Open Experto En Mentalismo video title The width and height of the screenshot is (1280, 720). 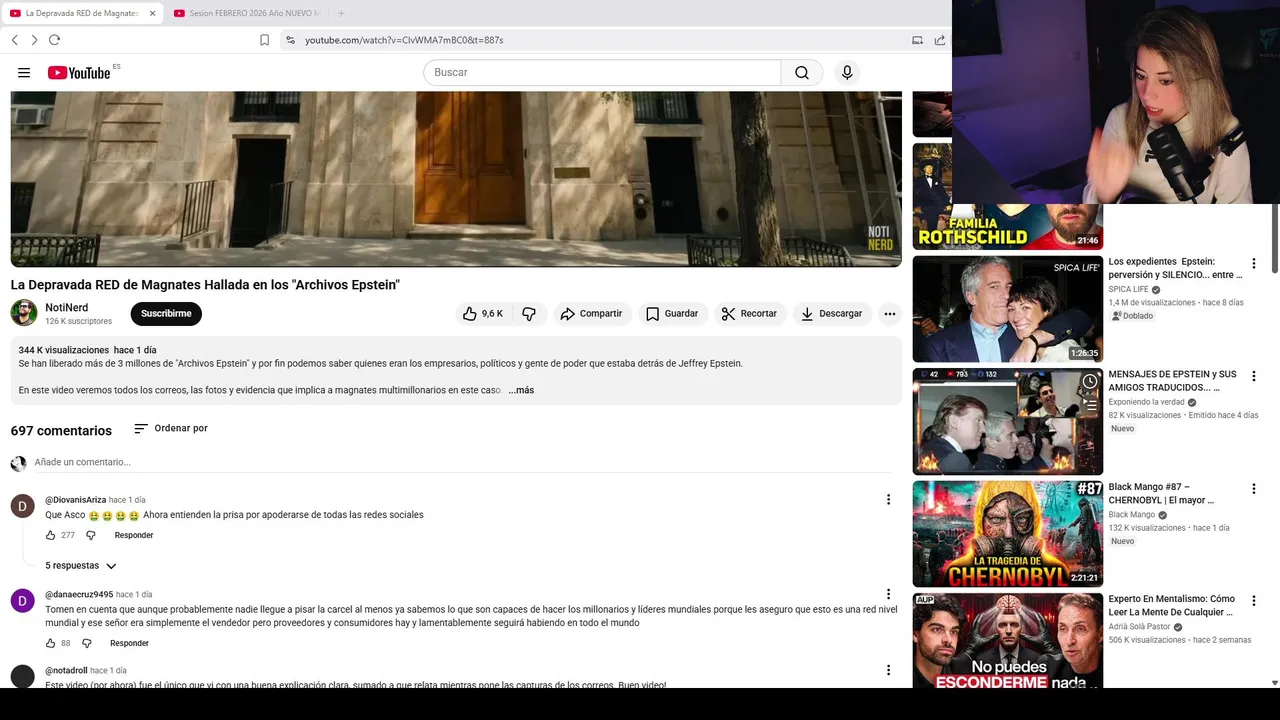pyautogui.click(x=1172, y=606)
